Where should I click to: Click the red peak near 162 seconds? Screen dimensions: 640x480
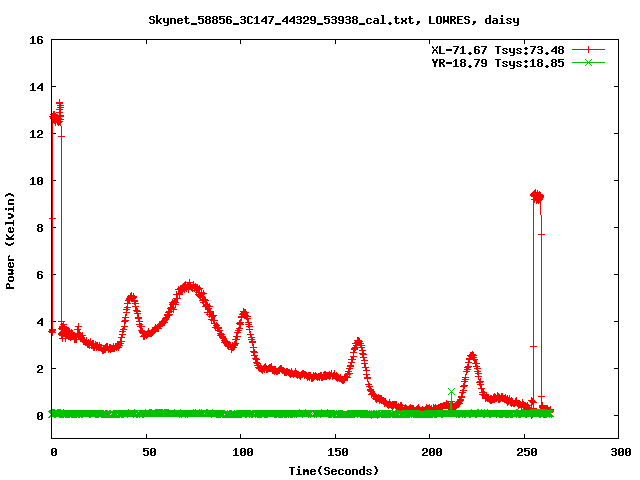point(358,342)
